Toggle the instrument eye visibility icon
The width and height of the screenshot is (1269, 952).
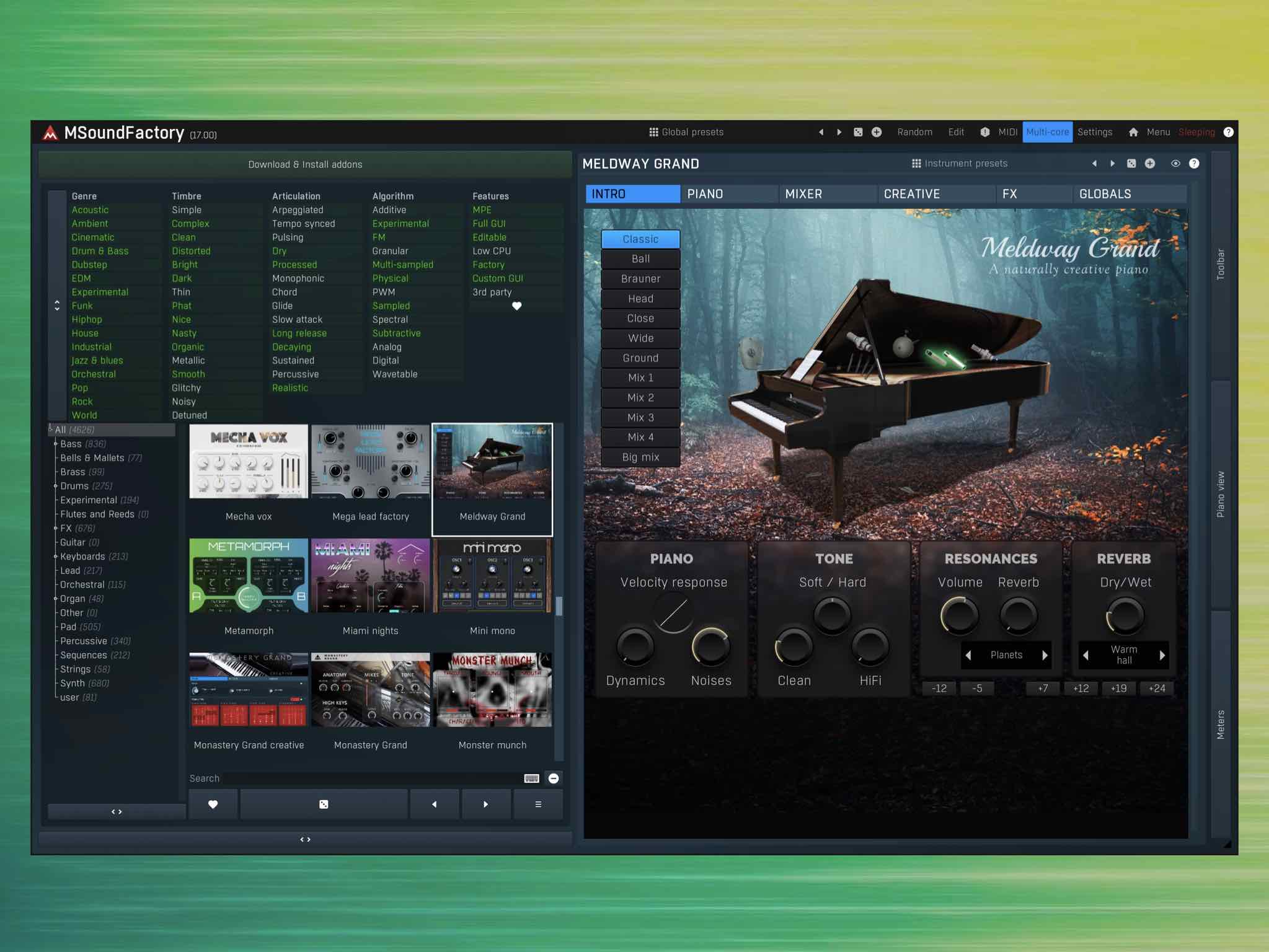pos(1175,164)
